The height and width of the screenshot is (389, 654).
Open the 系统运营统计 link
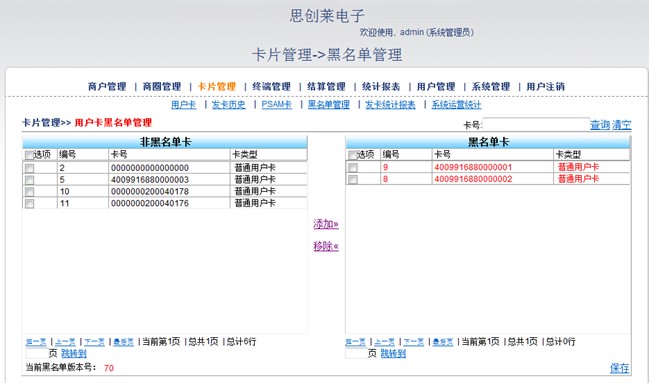(x=456, y=105)
